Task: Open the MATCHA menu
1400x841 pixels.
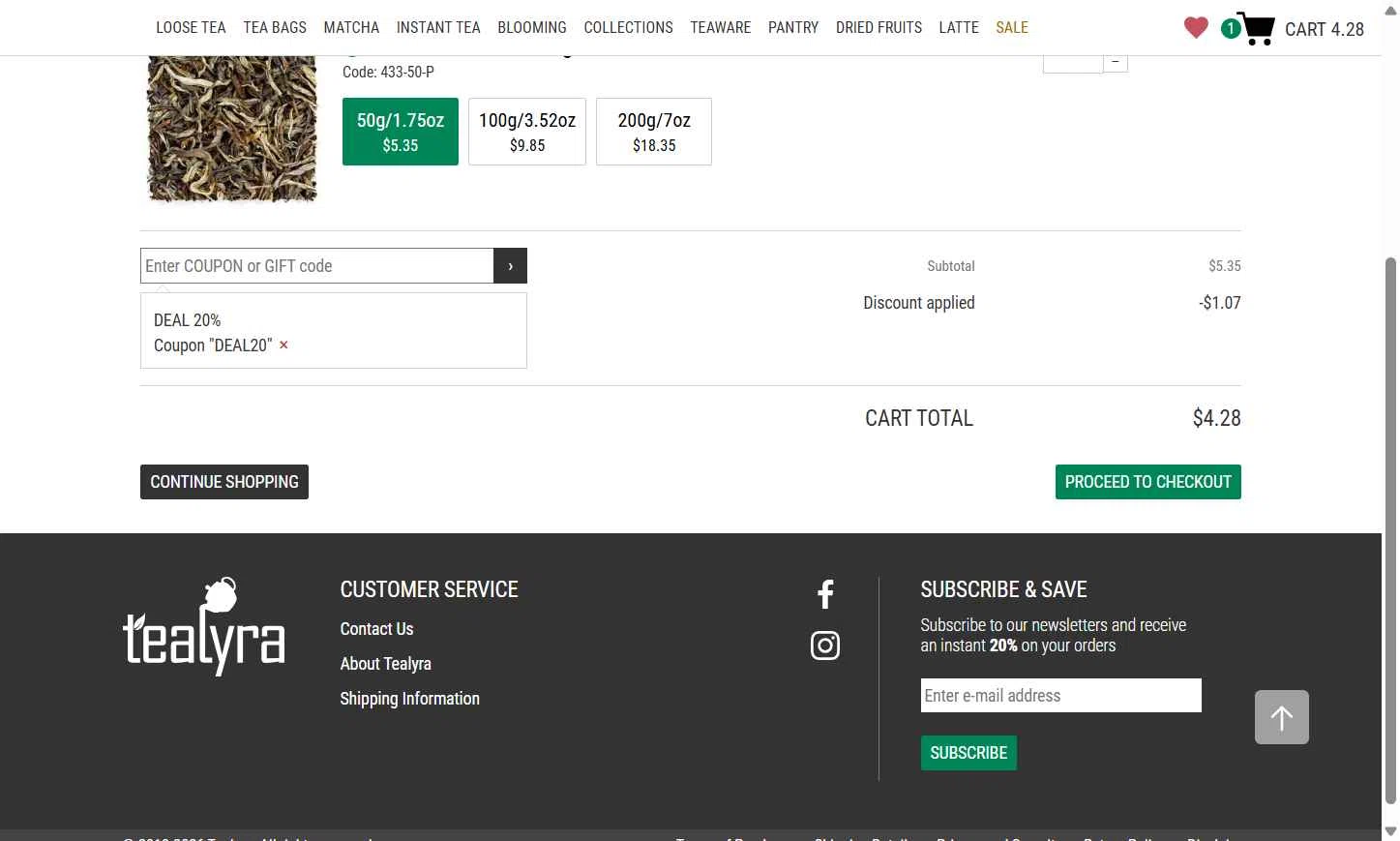Action: 351,27
